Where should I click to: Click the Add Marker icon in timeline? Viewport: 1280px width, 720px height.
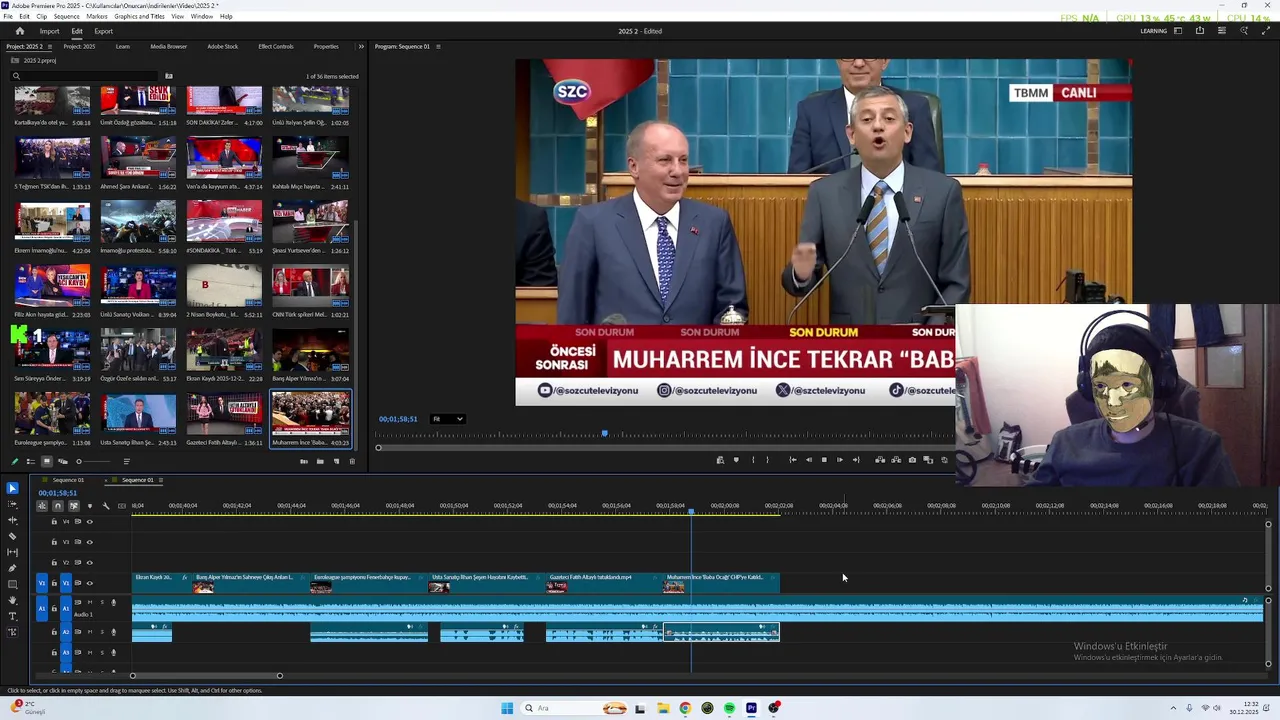tap(89, 506)
